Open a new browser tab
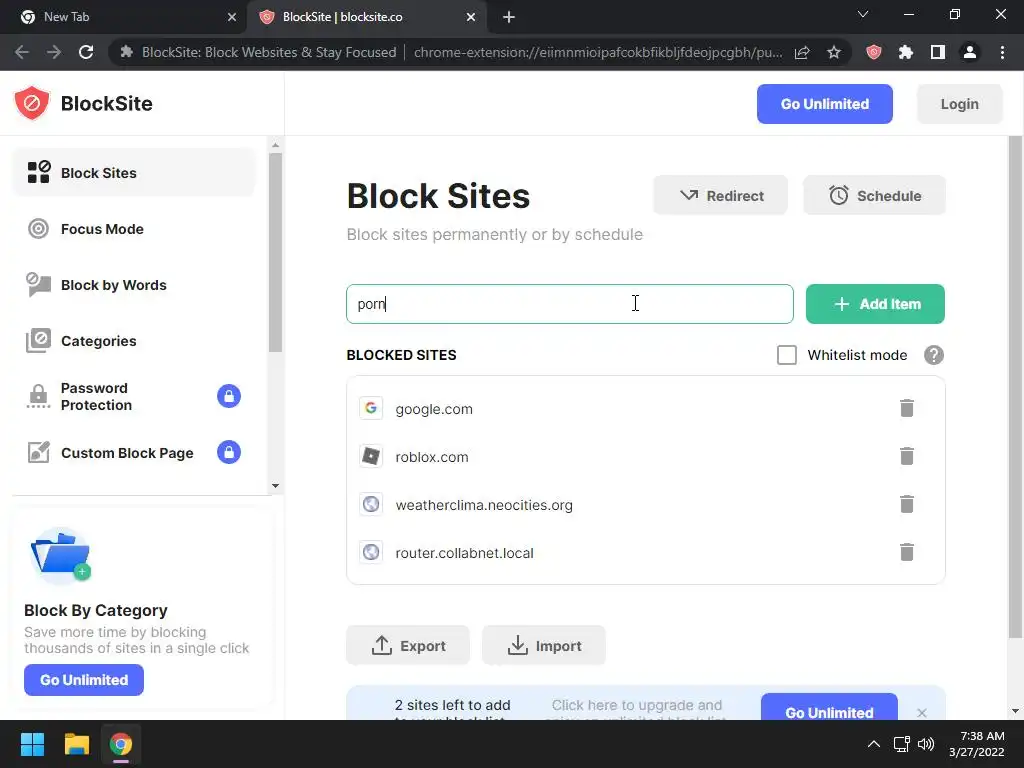 [x=509, y=17]
